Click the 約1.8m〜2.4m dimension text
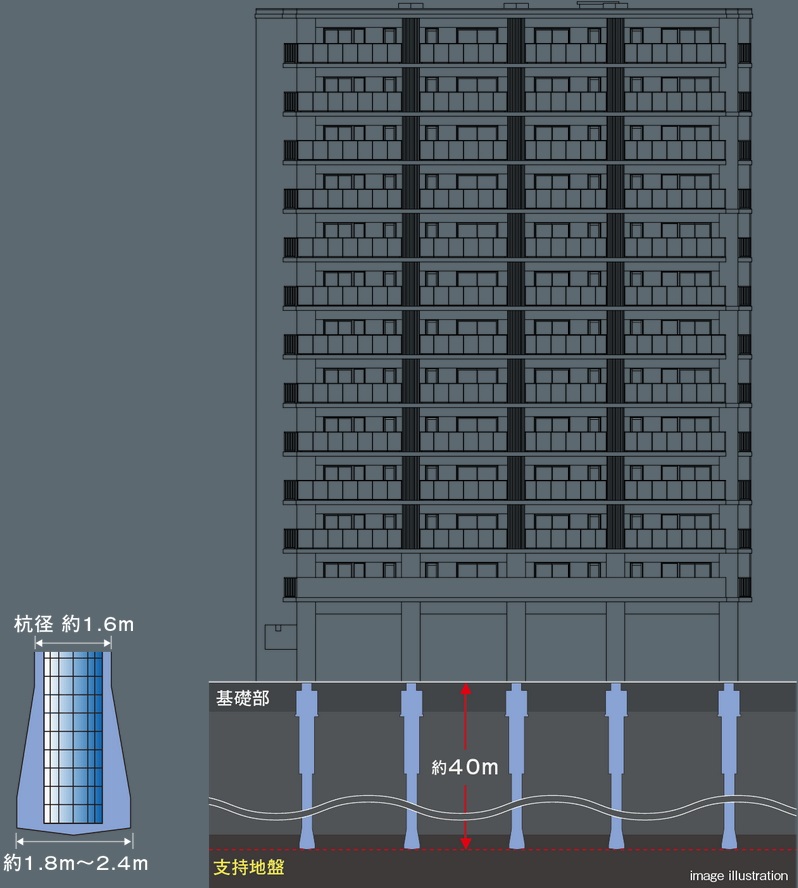 pos(76,863)
